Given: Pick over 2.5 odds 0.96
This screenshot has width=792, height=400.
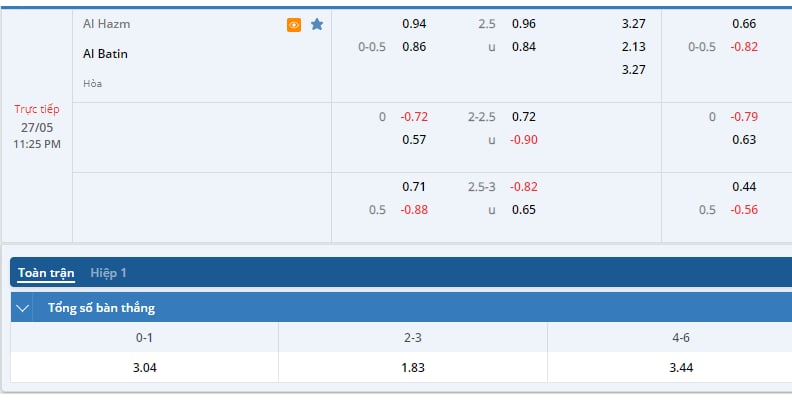Looking at the screenshot, I should [x=524, y=24].
